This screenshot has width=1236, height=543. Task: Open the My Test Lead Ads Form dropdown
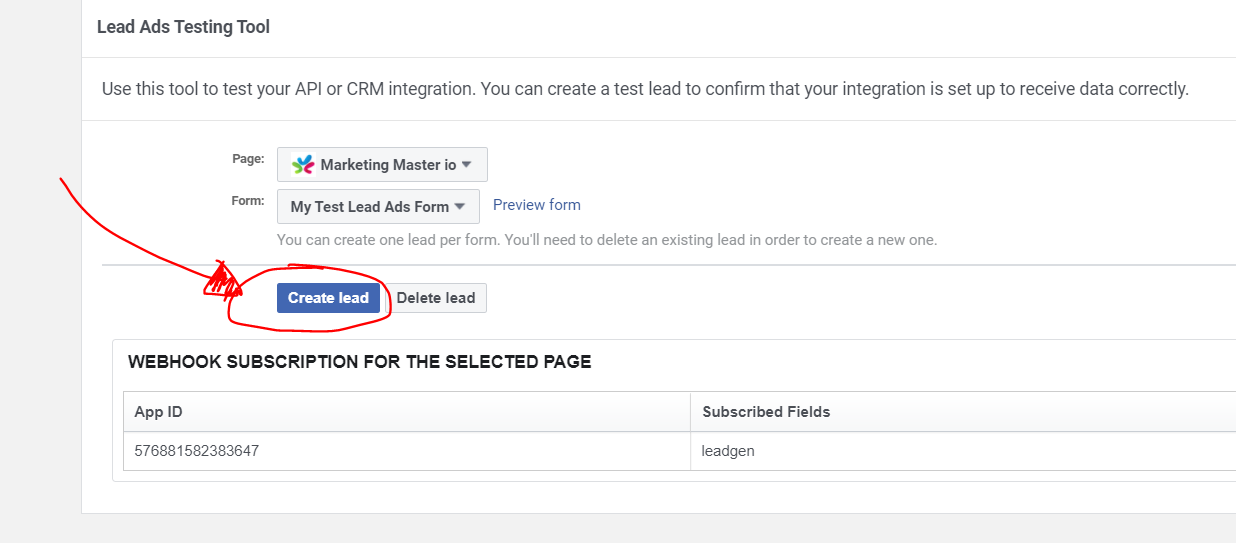click(378, 206)
